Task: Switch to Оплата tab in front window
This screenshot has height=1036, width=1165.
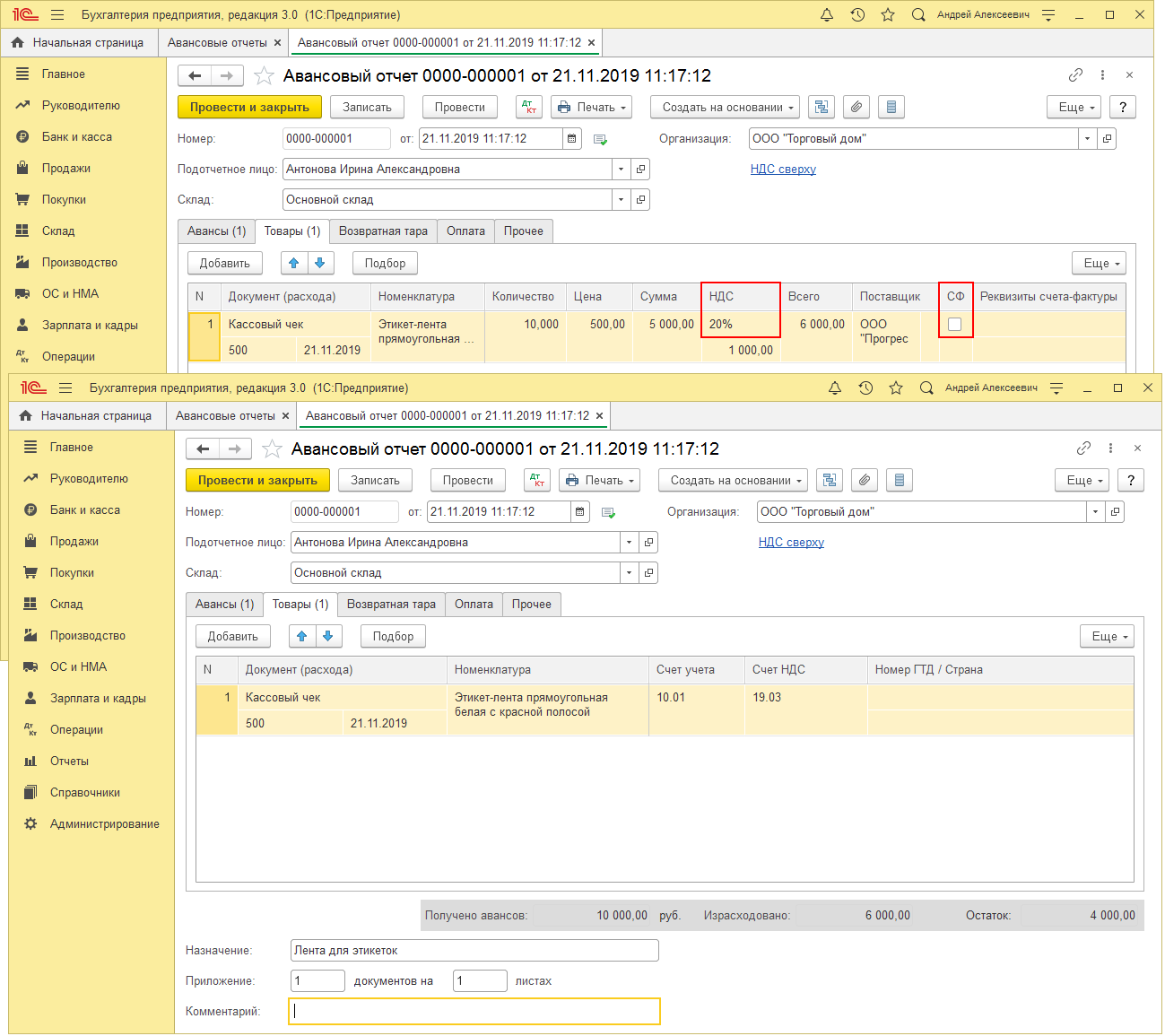Action: (474, 604)
